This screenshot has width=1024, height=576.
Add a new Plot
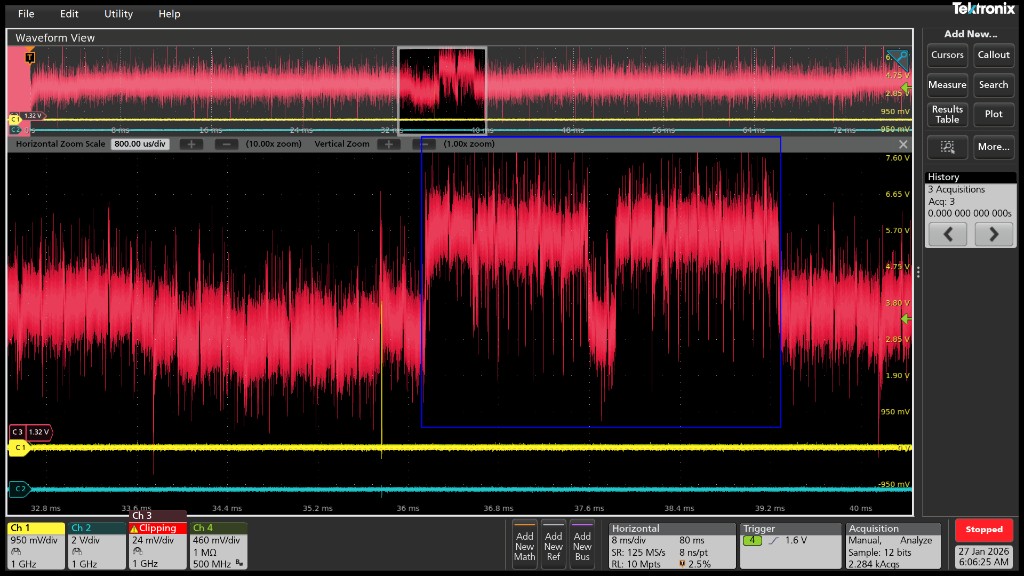(993, 114)
